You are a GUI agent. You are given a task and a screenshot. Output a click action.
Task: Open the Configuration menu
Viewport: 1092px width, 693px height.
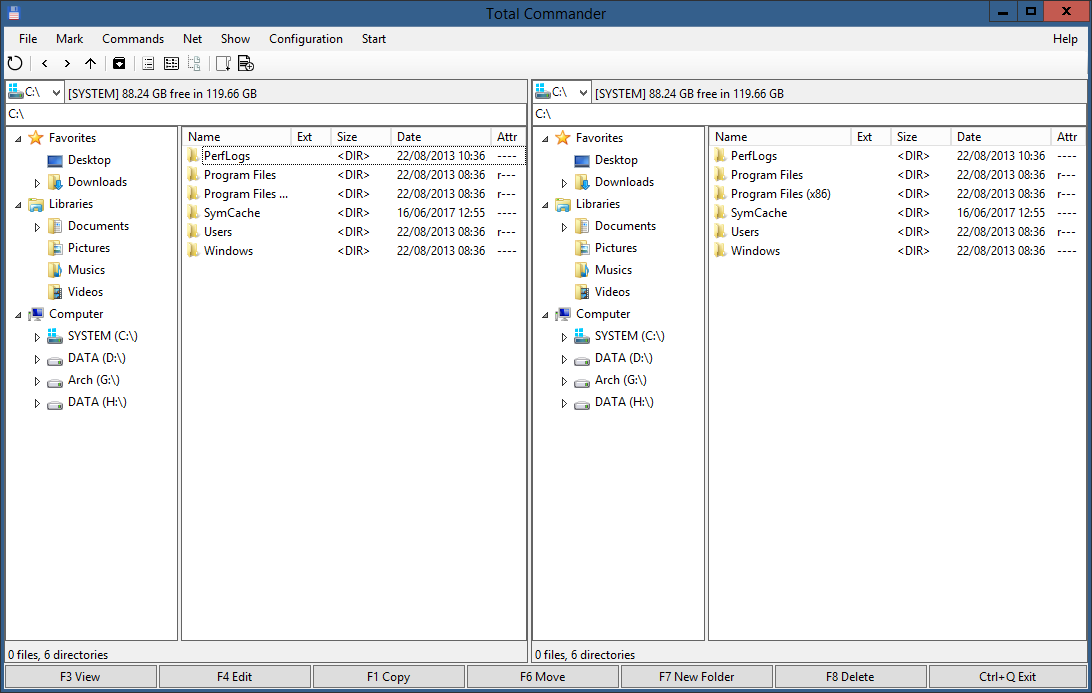coord(306,39)
